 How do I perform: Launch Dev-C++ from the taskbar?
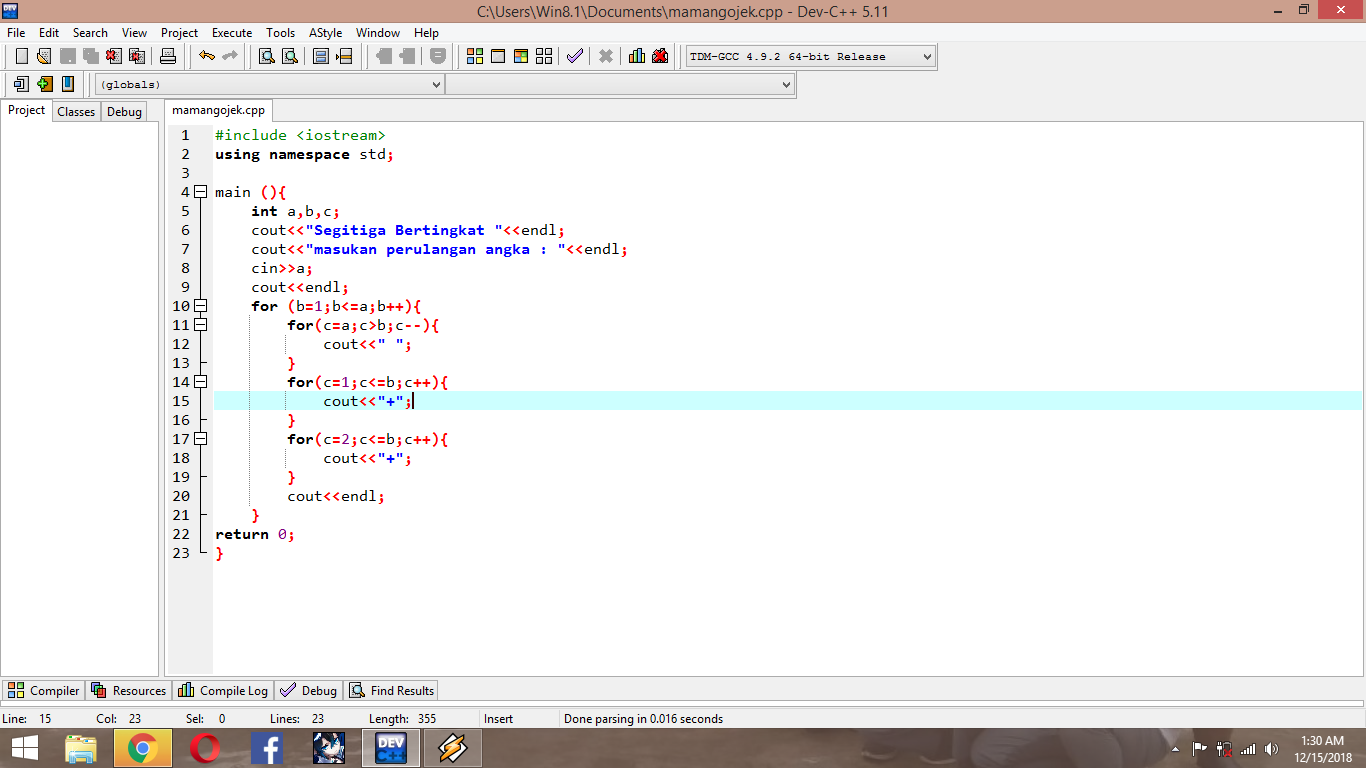[x=390, y=747]
